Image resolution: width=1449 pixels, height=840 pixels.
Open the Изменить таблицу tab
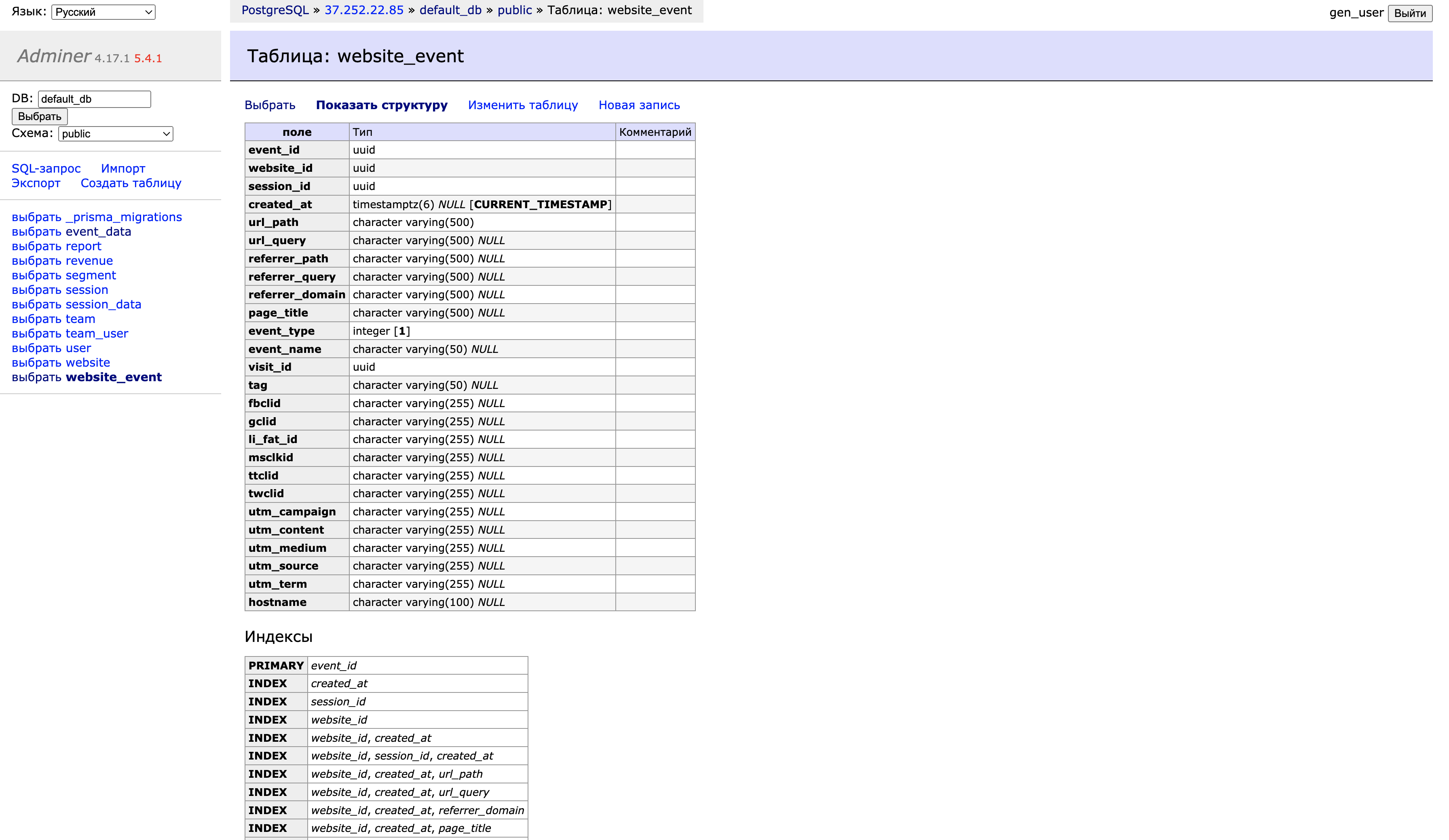click(523, 105)
